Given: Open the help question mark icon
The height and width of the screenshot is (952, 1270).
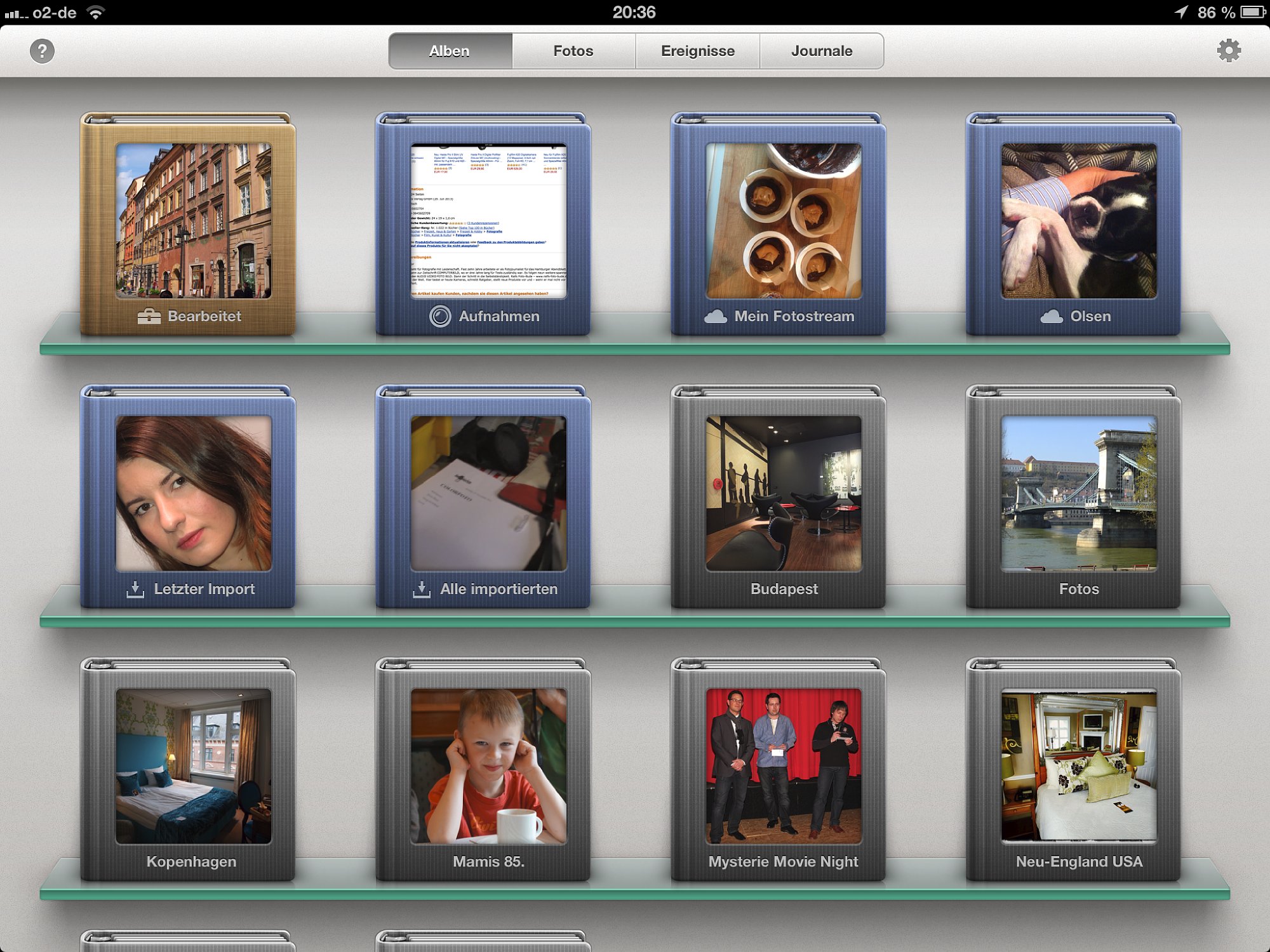Looking at the screenshot, I should coord(42,51).
